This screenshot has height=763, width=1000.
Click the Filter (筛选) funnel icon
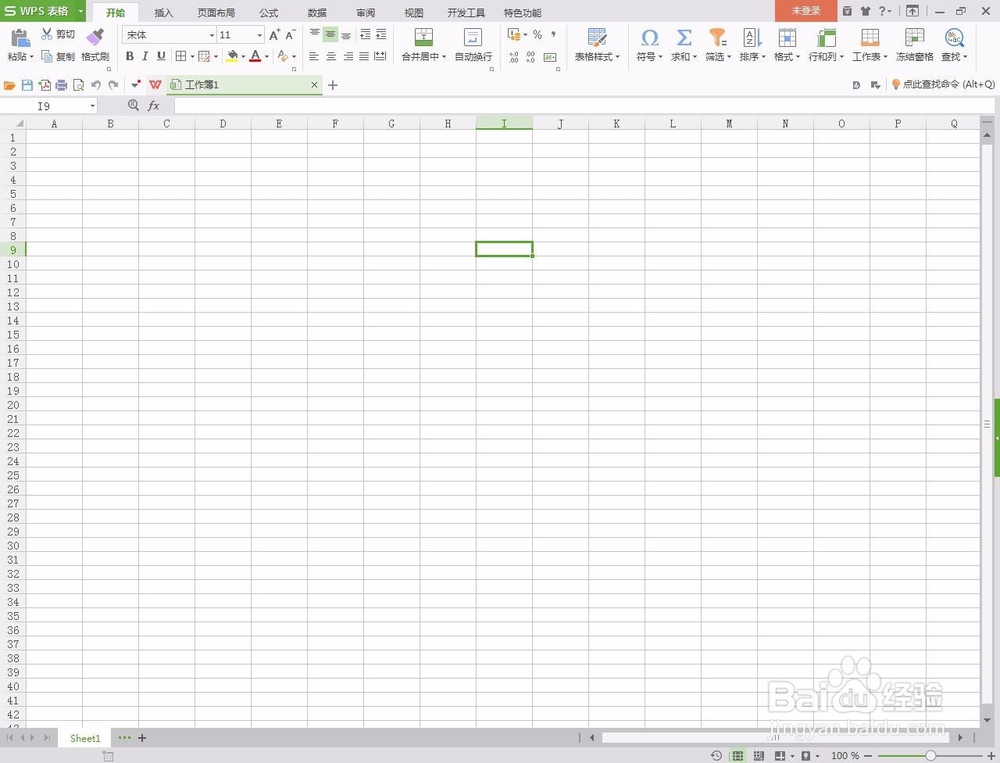coord(718,38)
